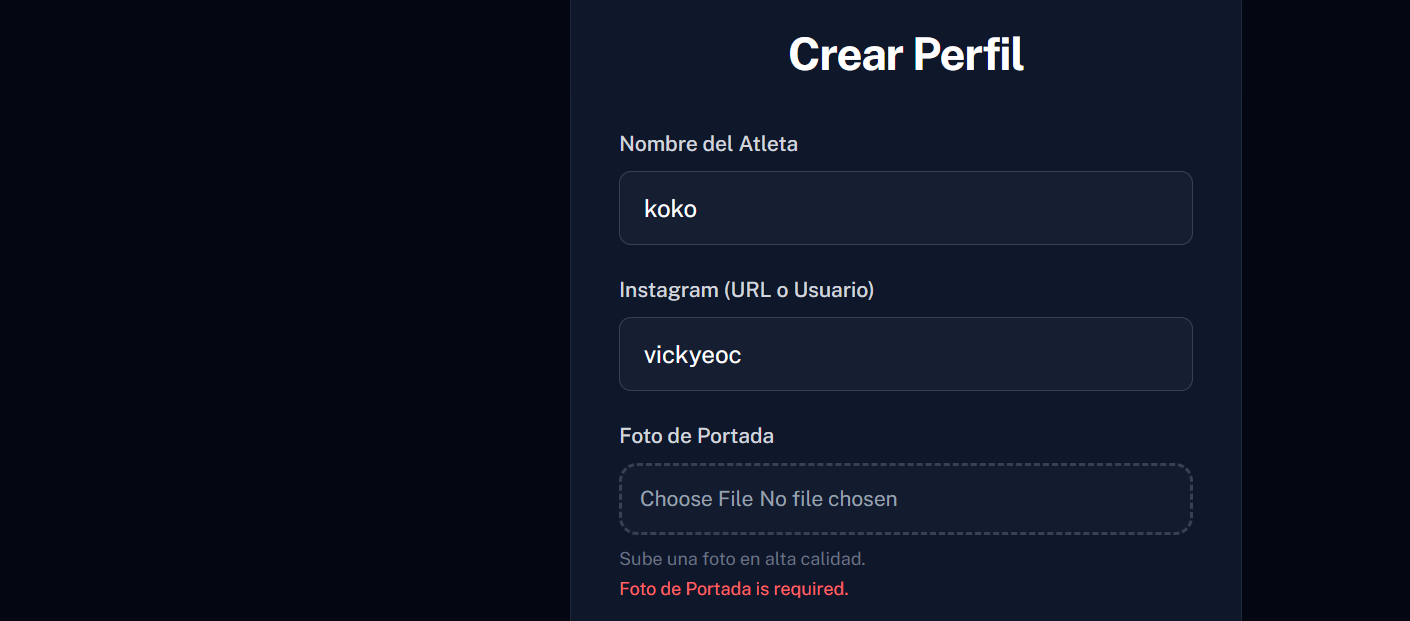Viewport: 1410px width, 621px height.
Task: Click the "Crear Perfil" heading
Action: pos(905,55)
